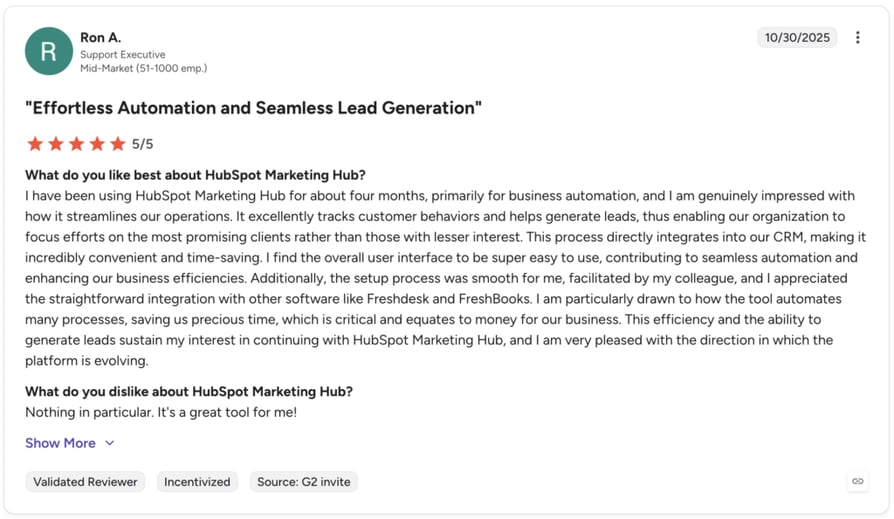Image resolution: width=894 pixels, height=519 pixels.
Task: Click the second rating star
Action: 56,144
